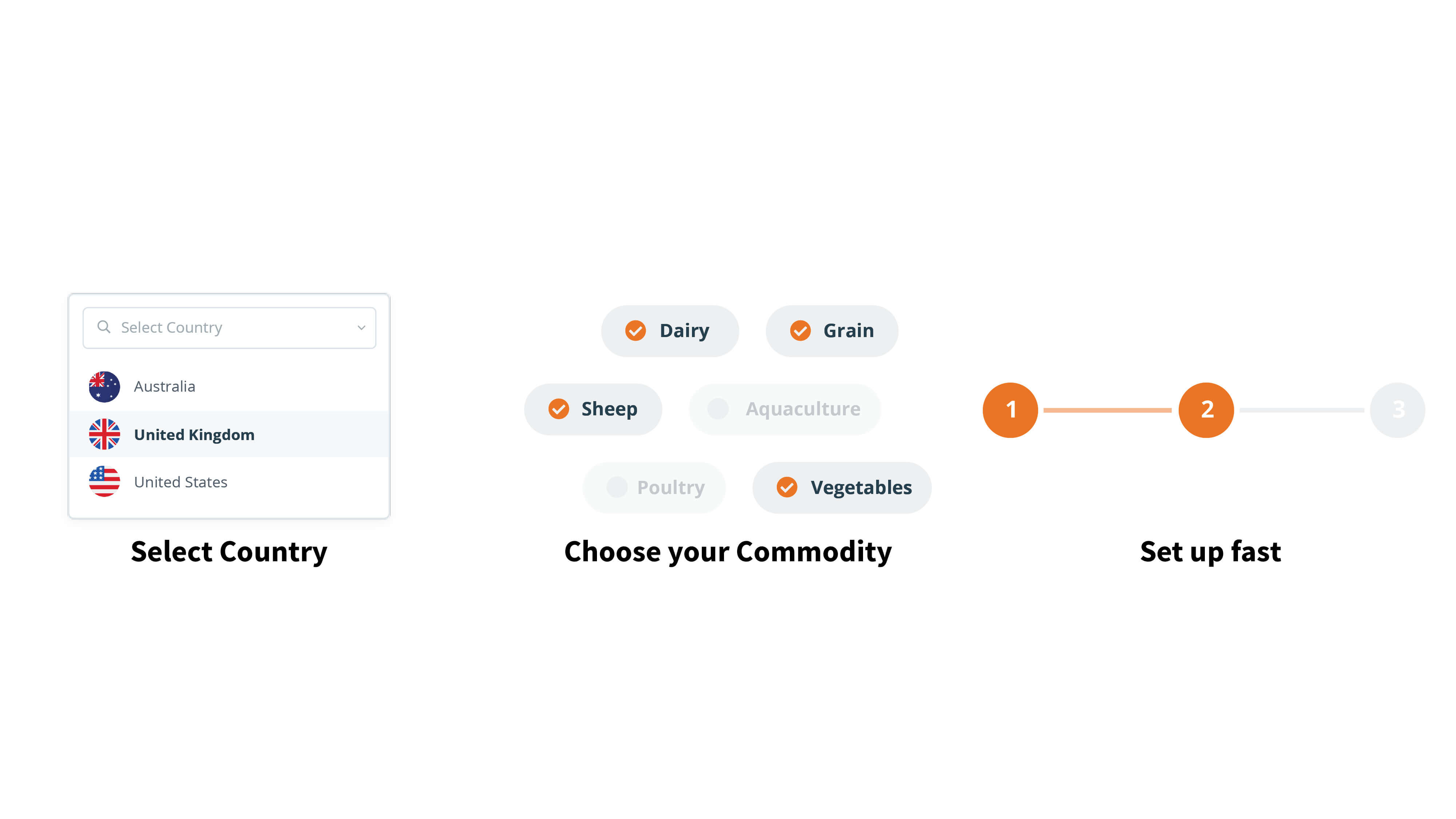
Task: Click the Australia flag icon
Action: 104,387
